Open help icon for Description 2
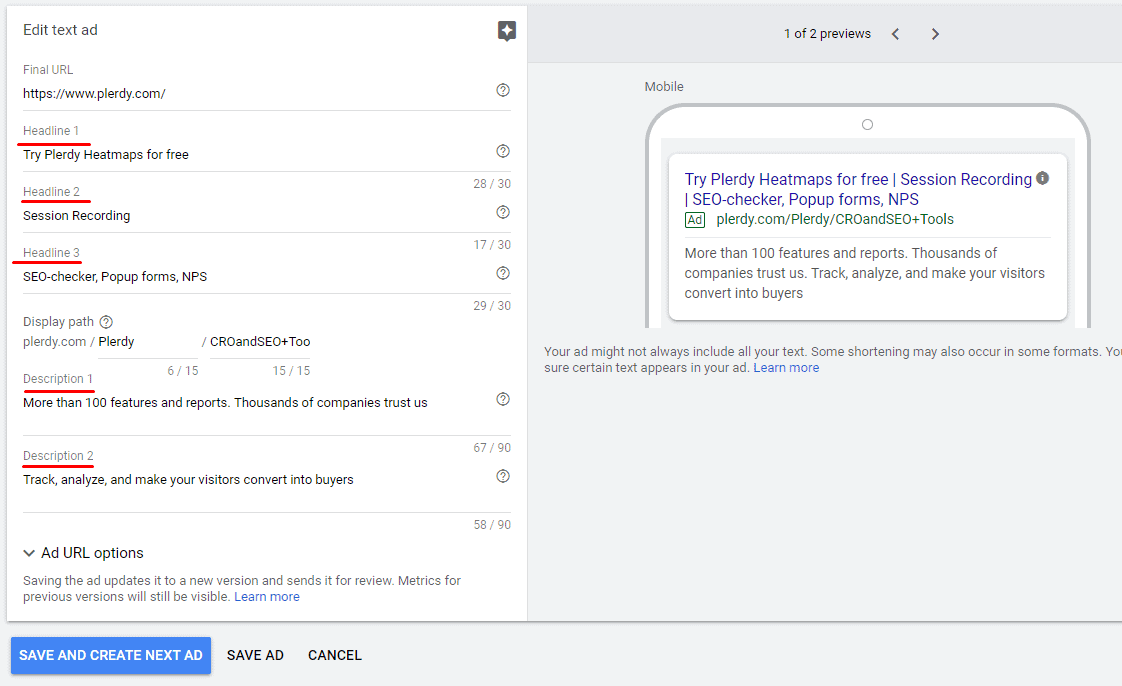This screenshot has width=1122, height=686. coord(503,476)
